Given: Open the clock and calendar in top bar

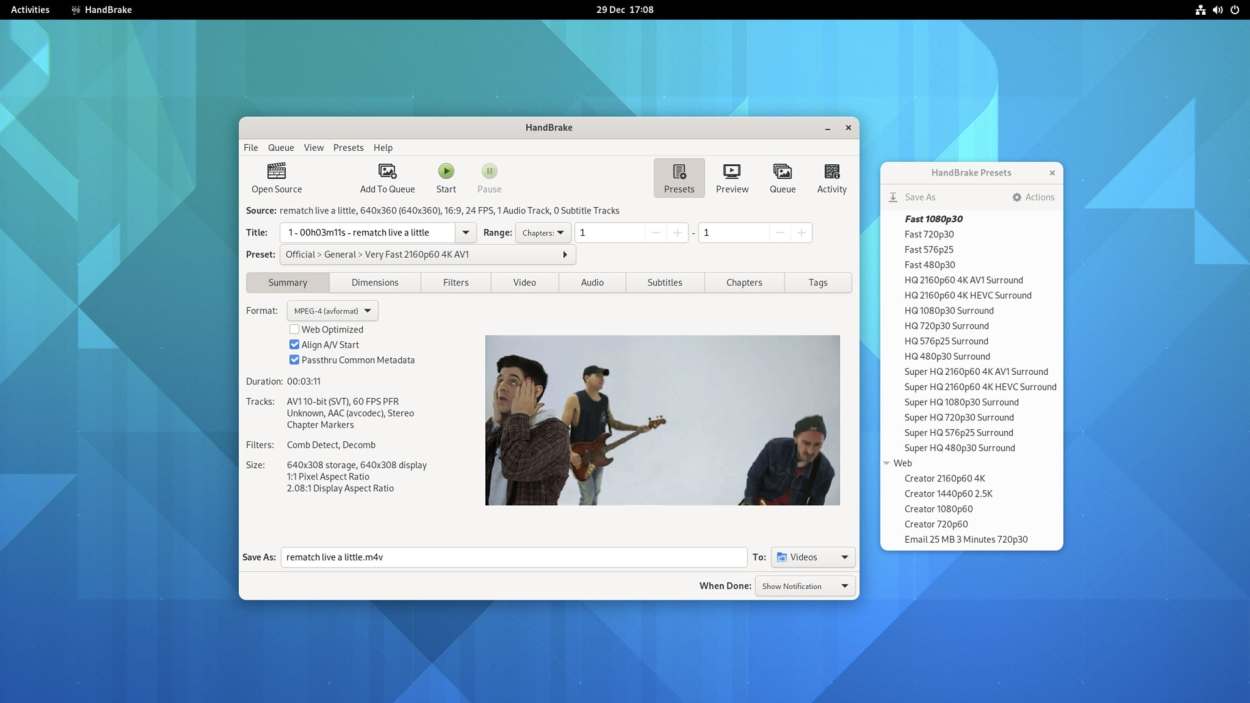Looking at the screenshot, I should point(625,10).
